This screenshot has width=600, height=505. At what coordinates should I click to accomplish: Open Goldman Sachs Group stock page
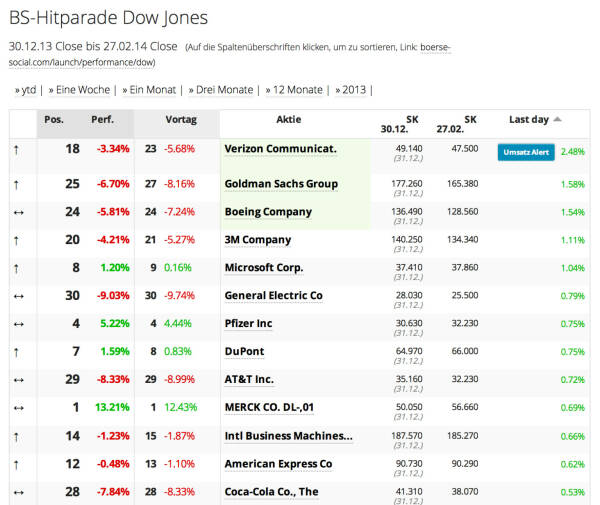[x=281, y=184]
